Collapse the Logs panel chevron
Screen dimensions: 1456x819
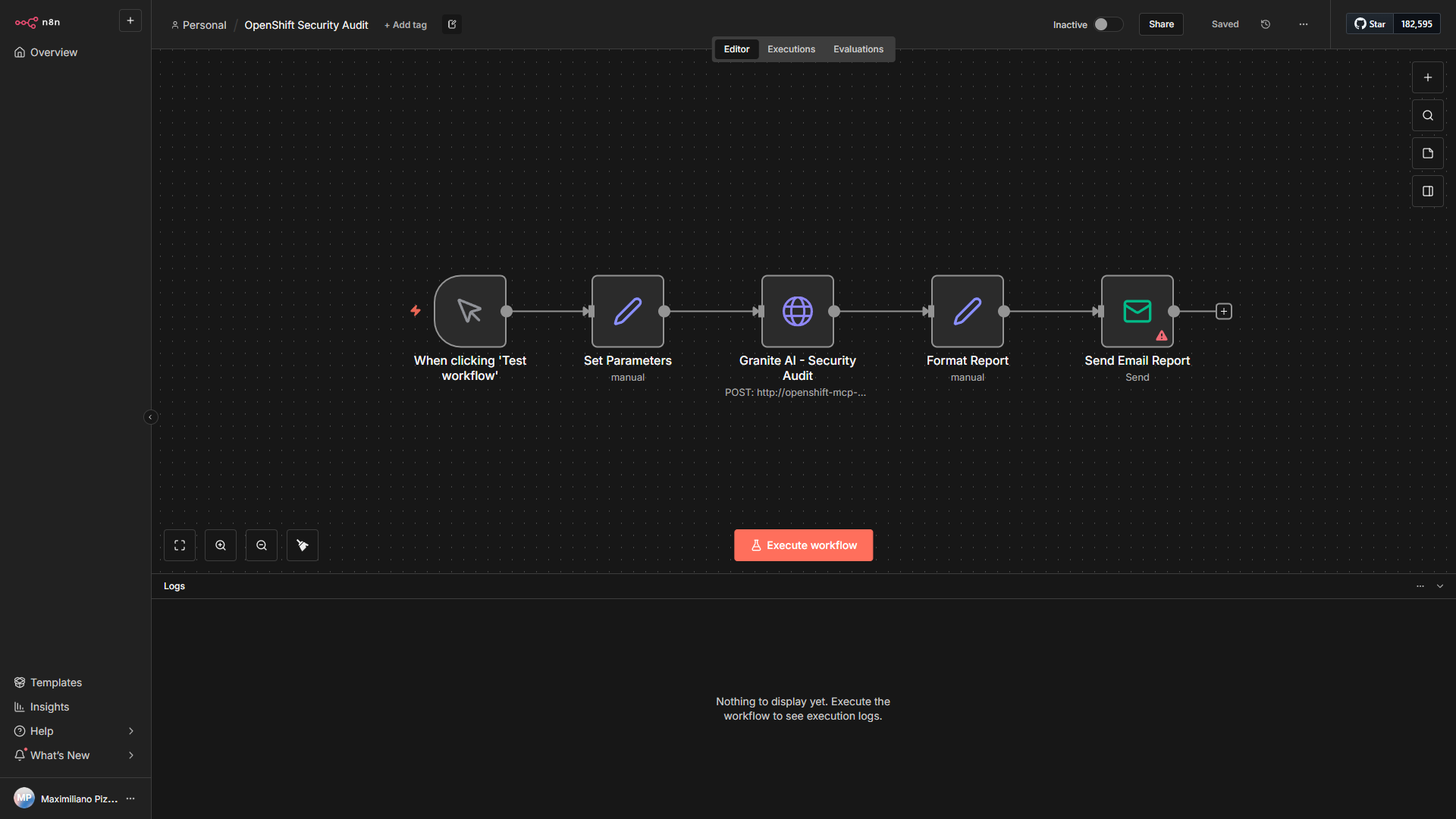coord(1440,586)
